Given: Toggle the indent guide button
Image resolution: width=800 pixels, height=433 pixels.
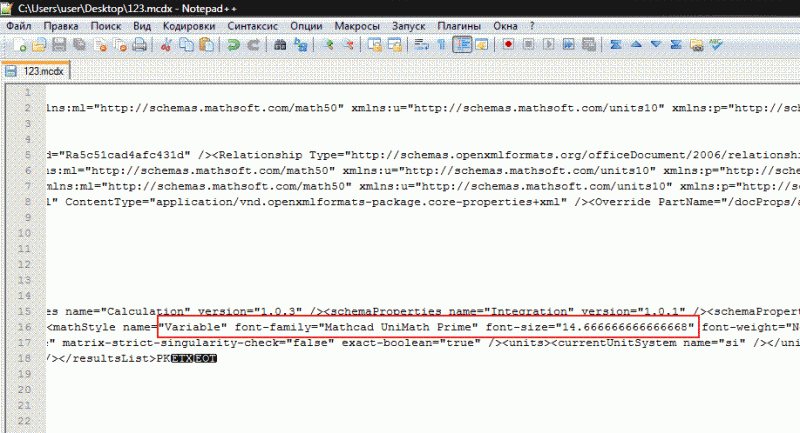Looking at the screenshot, I should [x=462, y=45].
